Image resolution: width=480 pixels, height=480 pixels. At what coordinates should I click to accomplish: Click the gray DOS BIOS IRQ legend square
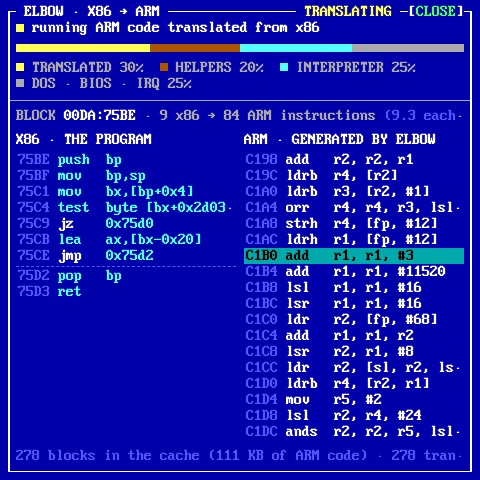click(x=20, y=83)
